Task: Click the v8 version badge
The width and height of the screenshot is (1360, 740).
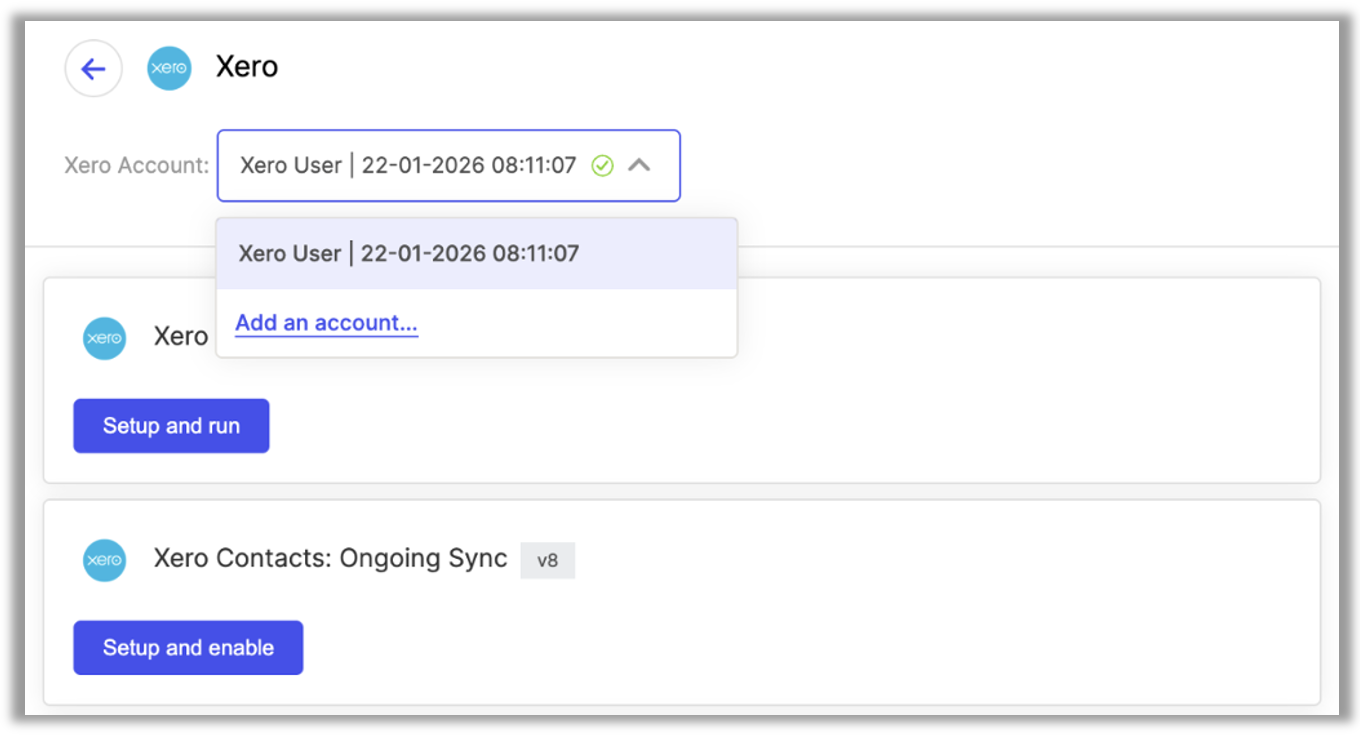Action: [547, 560]
